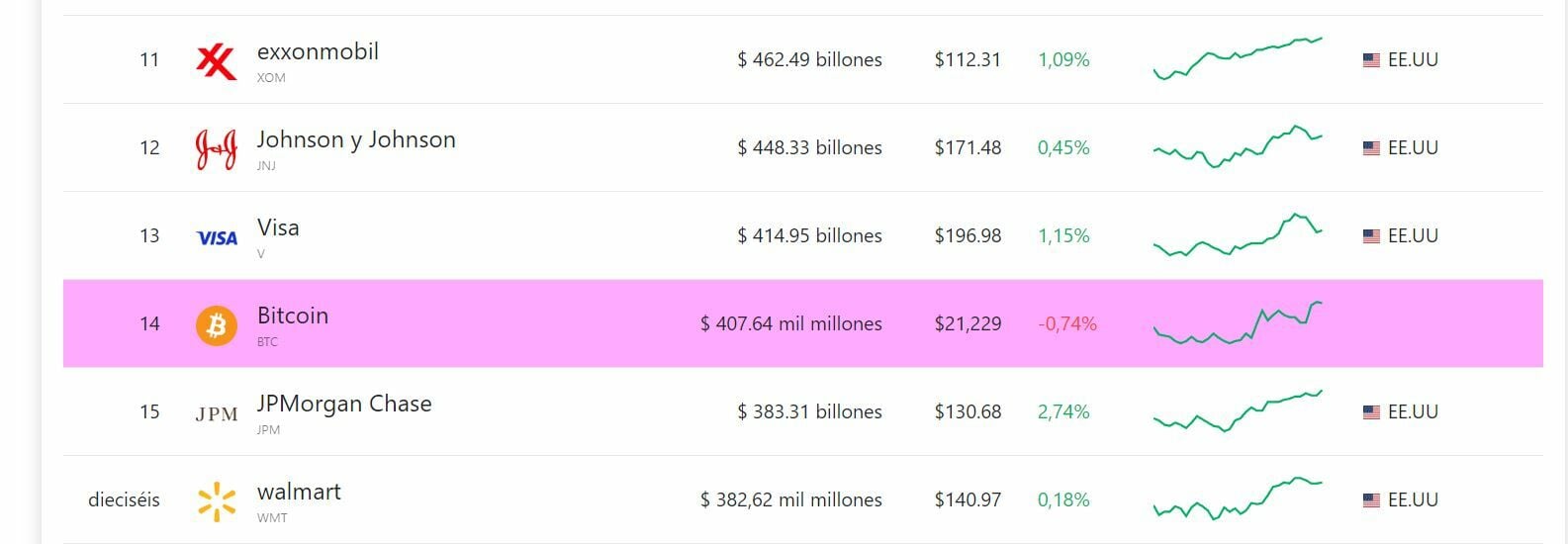Click the US flag in ExxonMobil row

point(1371,60)
